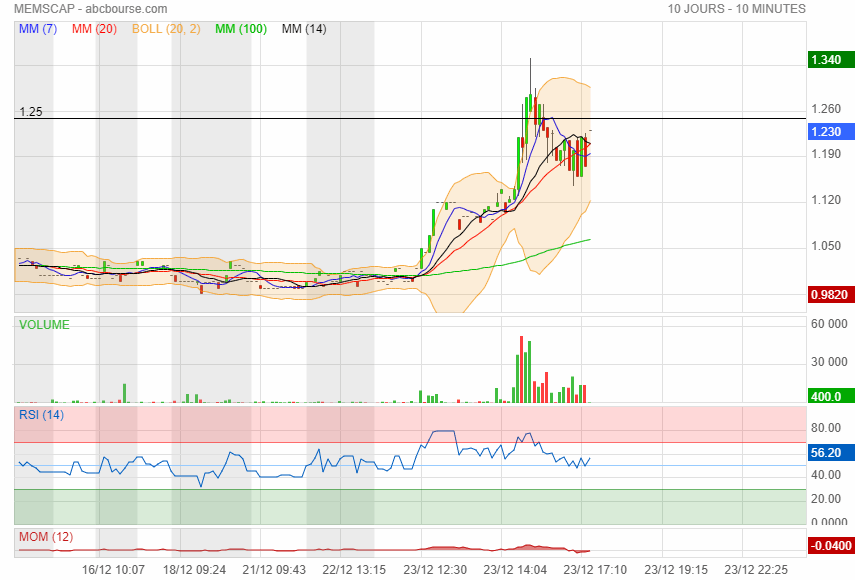Click the blue 1.230 current price tag
Screen dimensions: 855x580
point(831,131)
